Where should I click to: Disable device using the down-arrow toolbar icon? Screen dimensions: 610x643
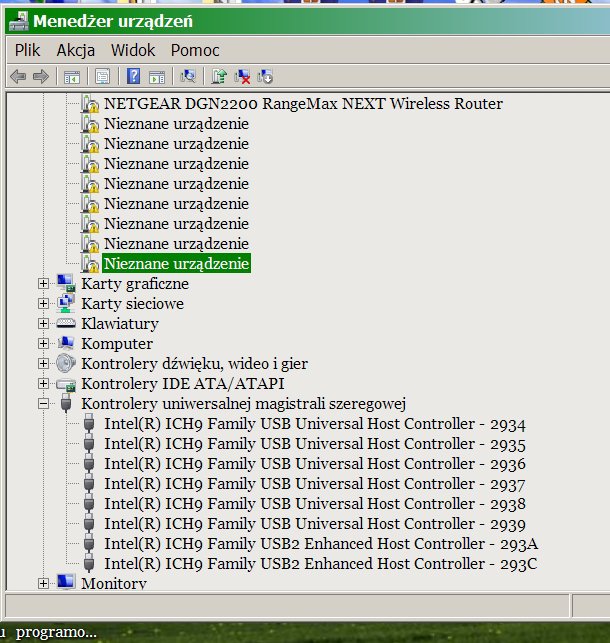click(x=265, y=76)
